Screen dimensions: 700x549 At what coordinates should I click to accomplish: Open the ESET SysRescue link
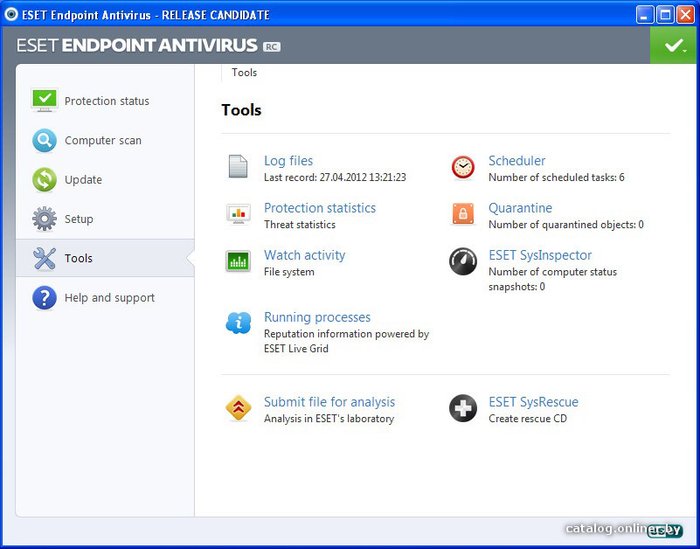pyautogui.click(x=533, y=402)
